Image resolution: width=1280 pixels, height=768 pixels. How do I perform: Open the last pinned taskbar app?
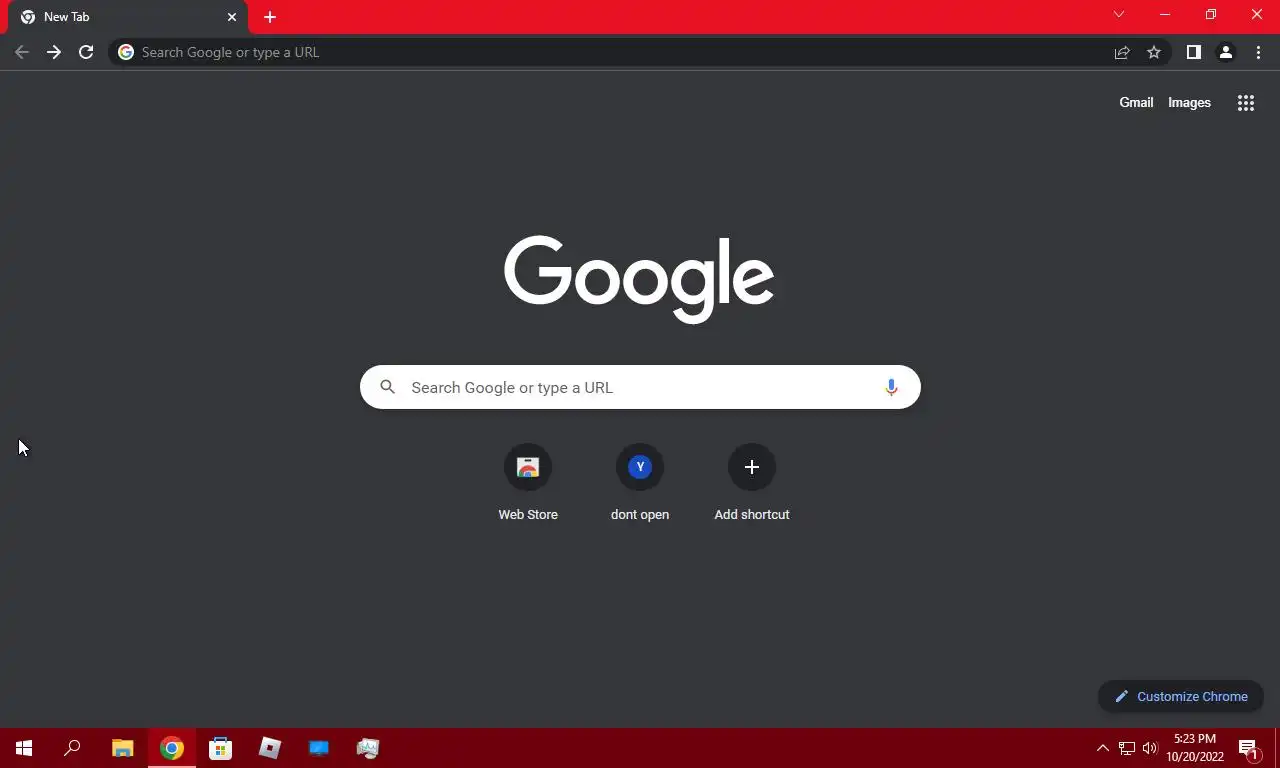[368, 748]
